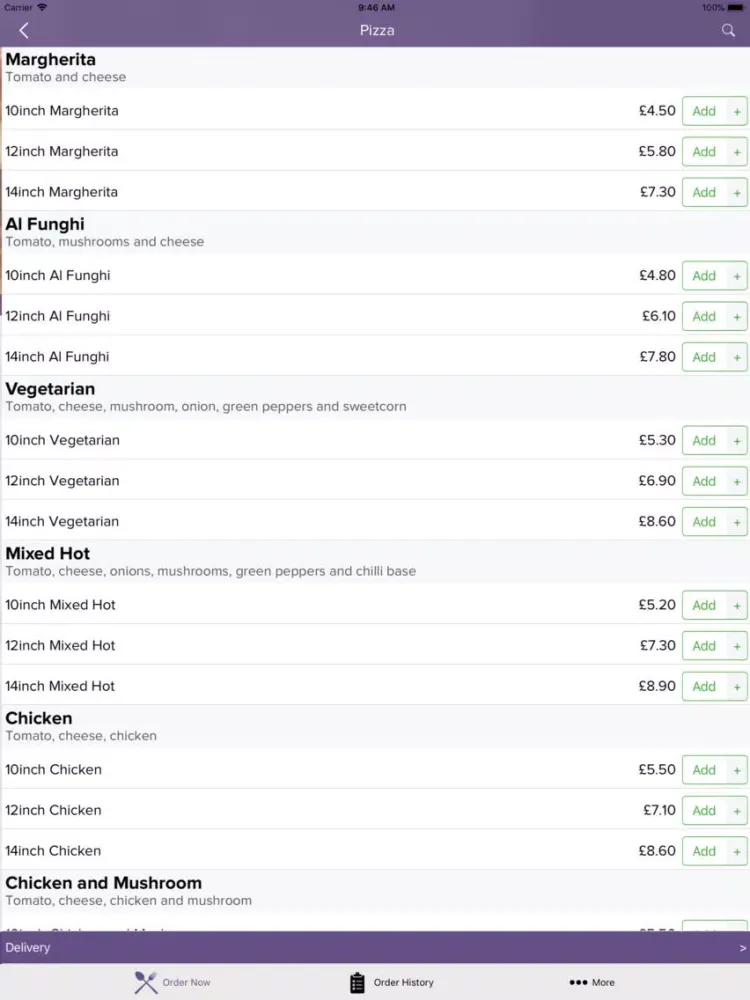
Task: Add 14inch Margherita to order
Action: coord(704,193)
